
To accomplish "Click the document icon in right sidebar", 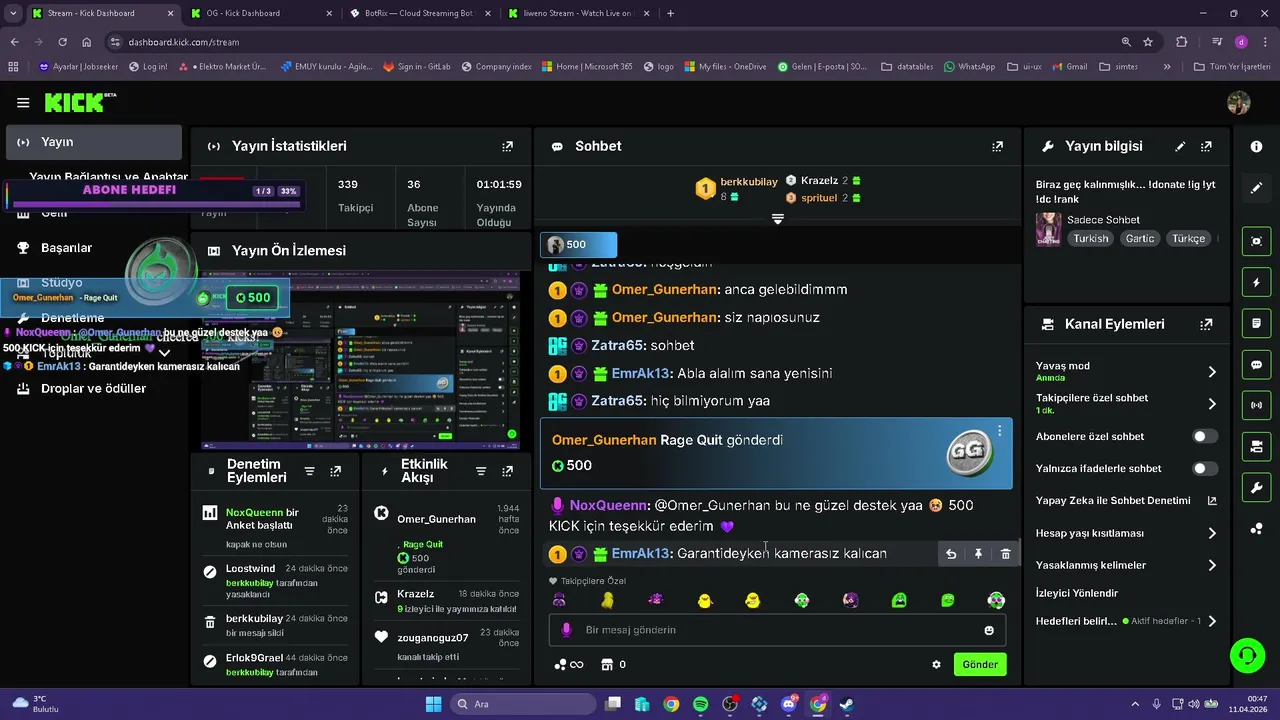I will 1256,324.
